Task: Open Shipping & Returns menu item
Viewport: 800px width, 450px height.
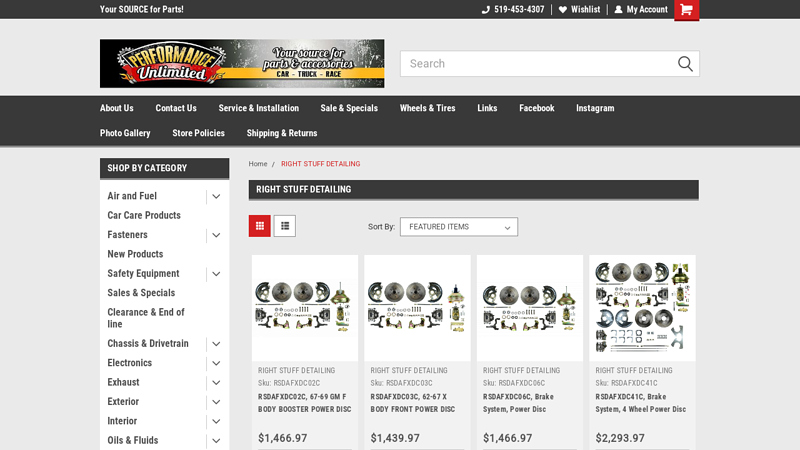Action: click(282, 133)
